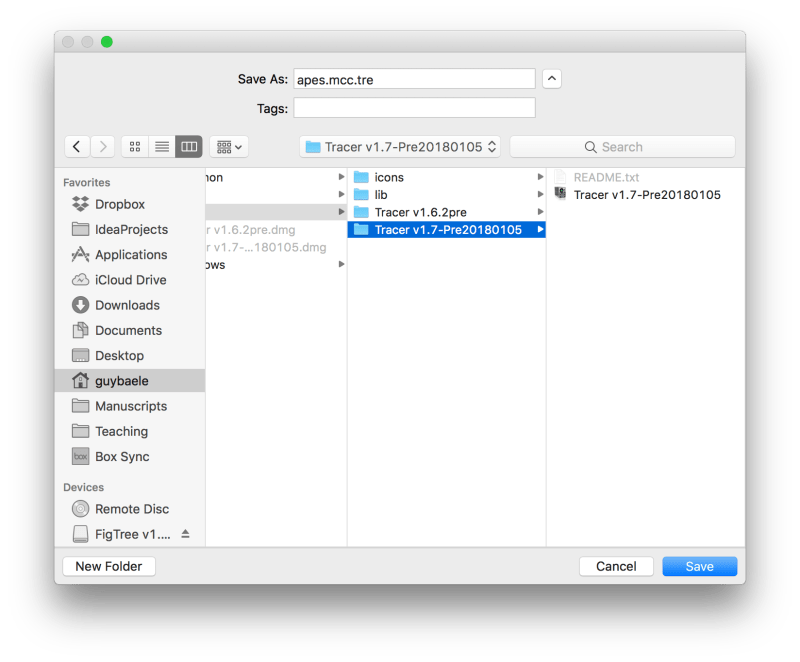Expand the selected Tracer v1.7 folder arrow
Image resolution: width=800 pixels, height=662 pixels.
pos(540,230)
